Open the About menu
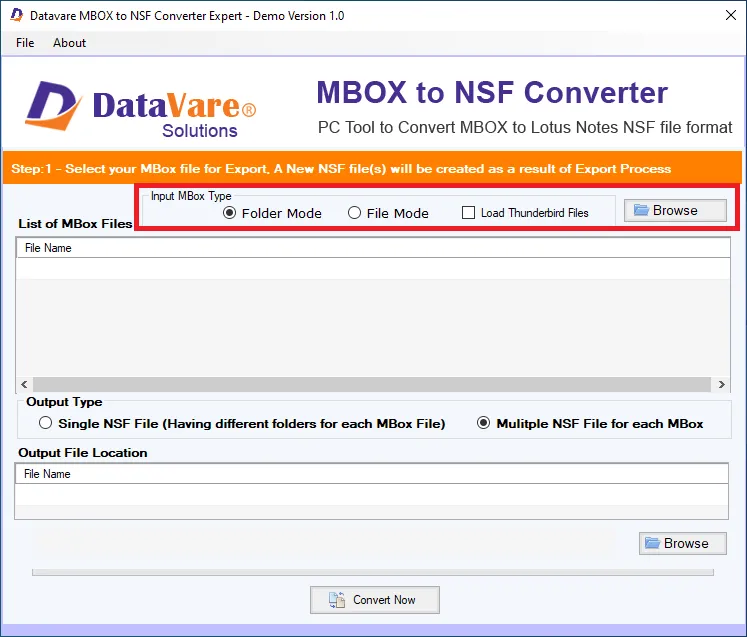Image resolution: width=747 pixels, height=637 pixels. click(x=69, y=43)
